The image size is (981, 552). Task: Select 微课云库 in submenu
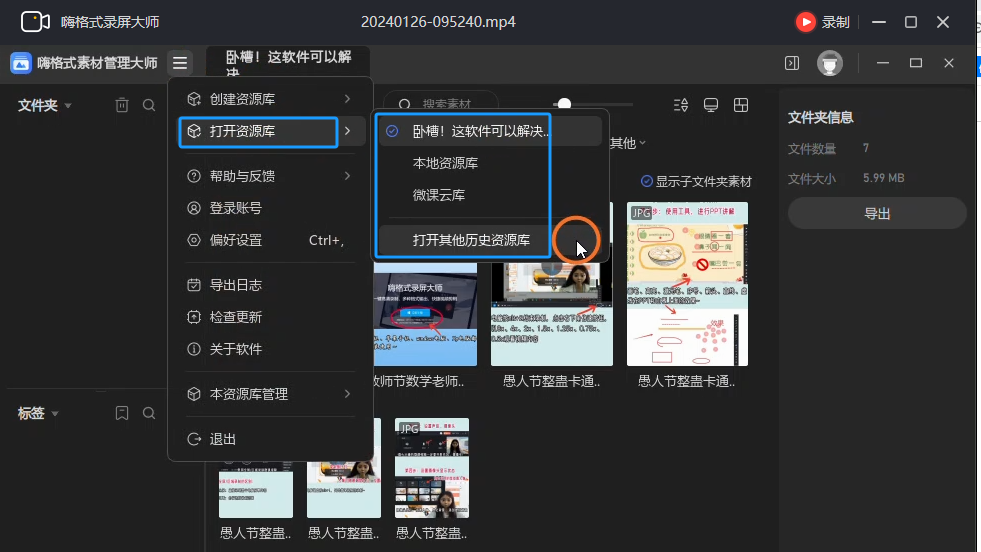(x=491, y=195)
